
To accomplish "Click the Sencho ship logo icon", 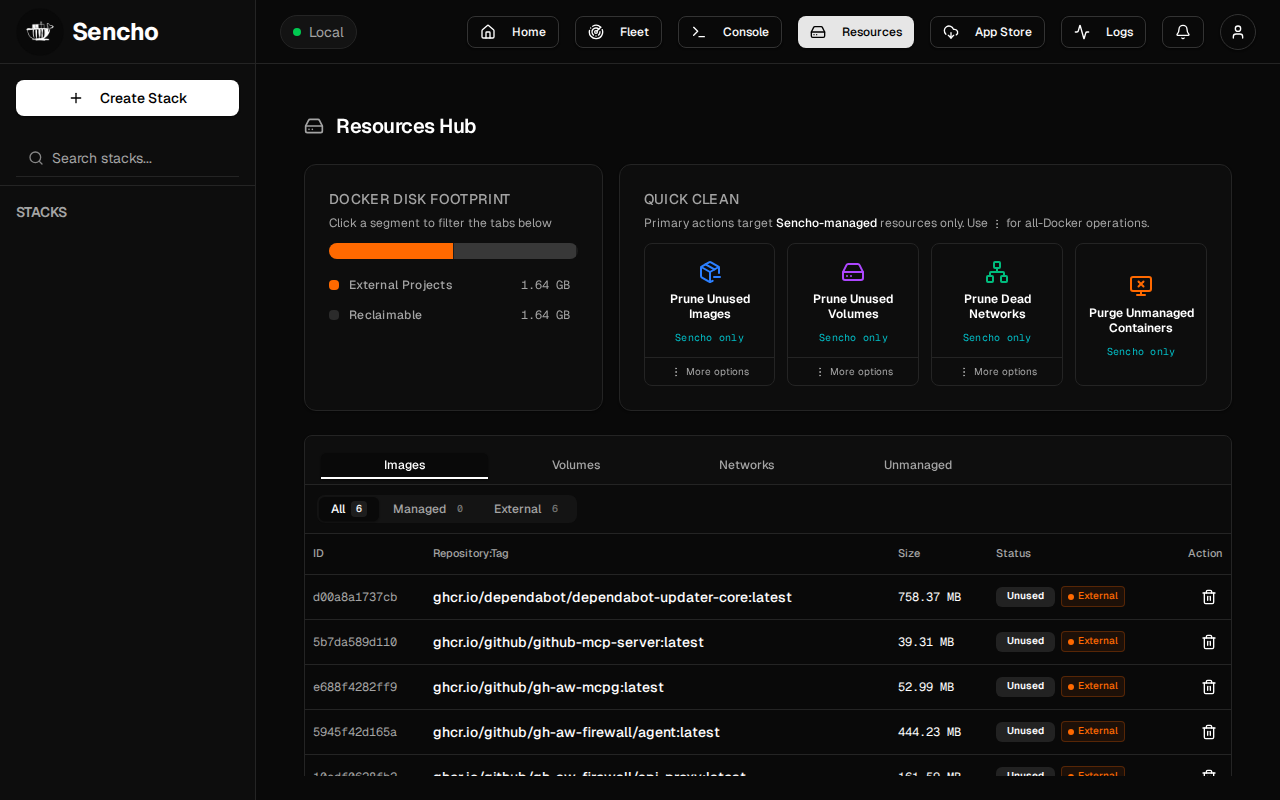I will click(x=40, y=32).
